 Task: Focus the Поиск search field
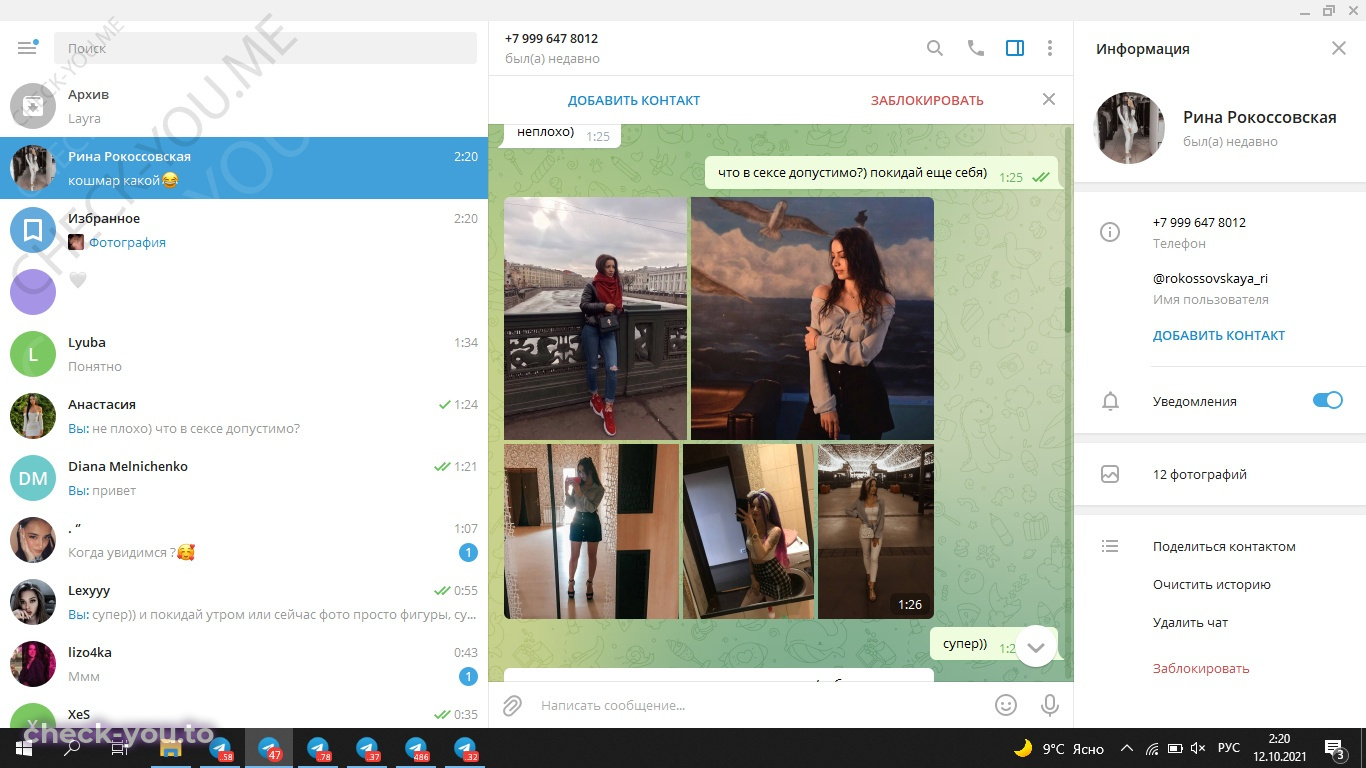265,48
